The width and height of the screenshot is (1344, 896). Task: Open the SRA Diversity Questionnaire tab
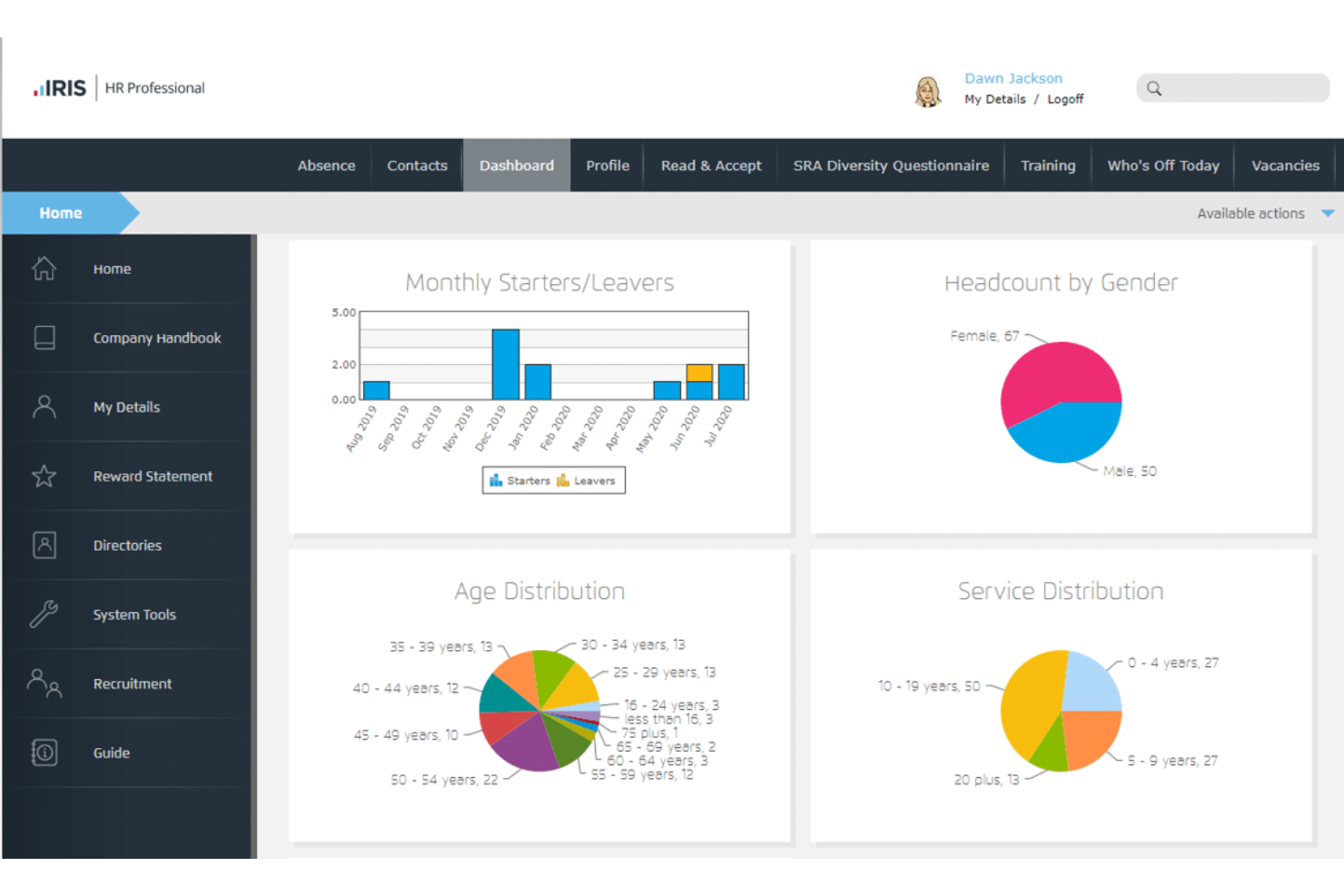(x=891, y=165)
